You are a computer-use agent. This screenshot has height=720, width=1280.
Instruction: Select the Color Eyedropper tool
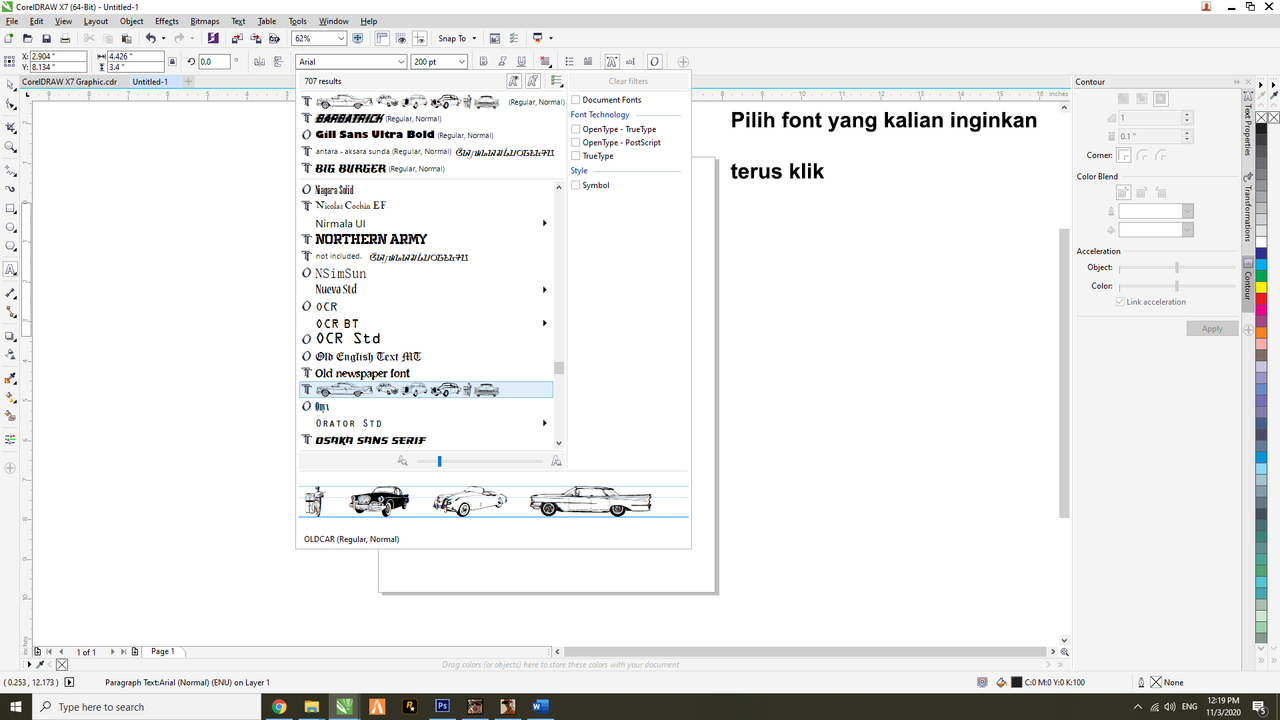[x=10, y=378]
